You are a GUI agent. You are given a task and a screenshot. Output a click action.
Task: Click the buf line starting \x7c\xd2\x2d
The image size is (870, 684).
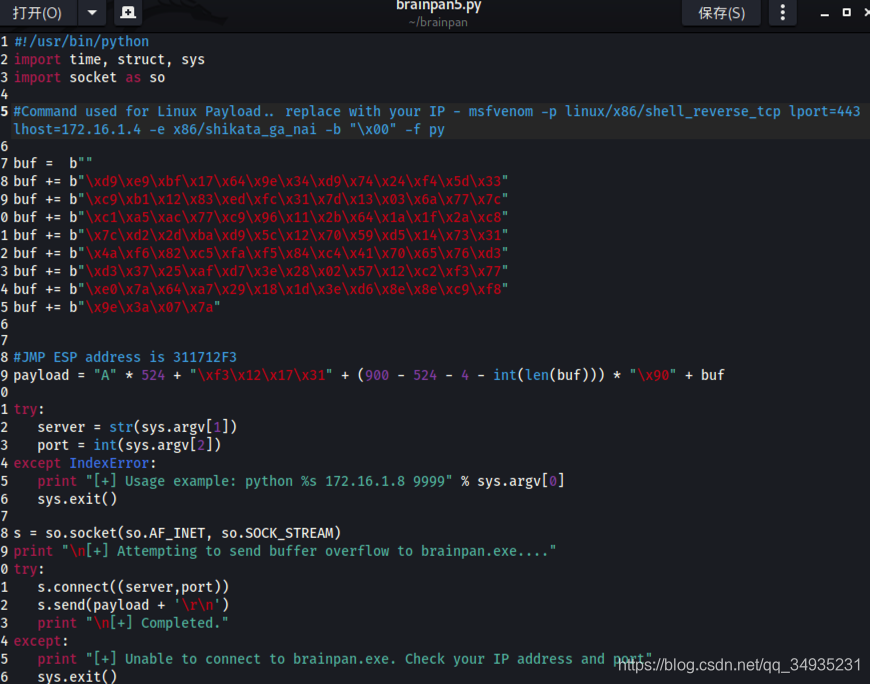261,235
